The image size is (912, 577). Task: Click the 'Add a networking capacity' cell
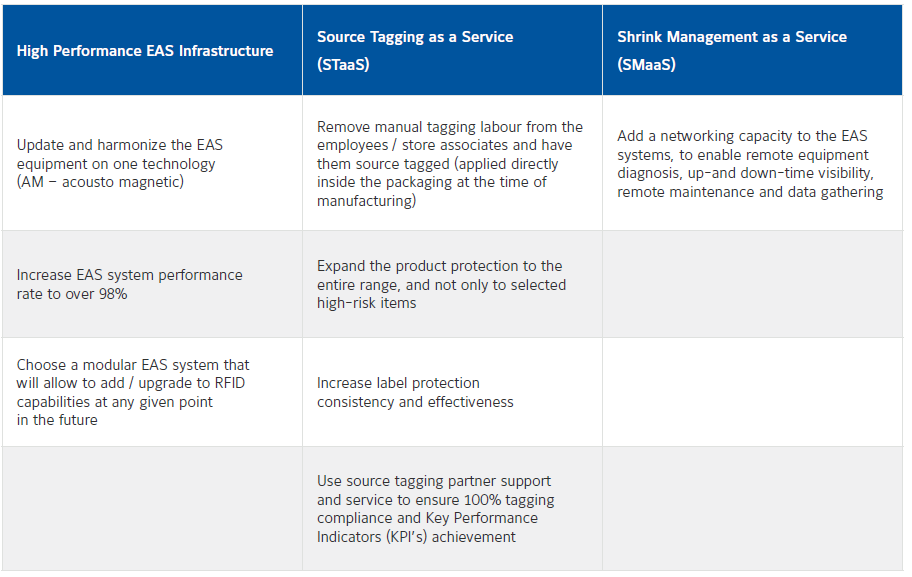(750, 163)
